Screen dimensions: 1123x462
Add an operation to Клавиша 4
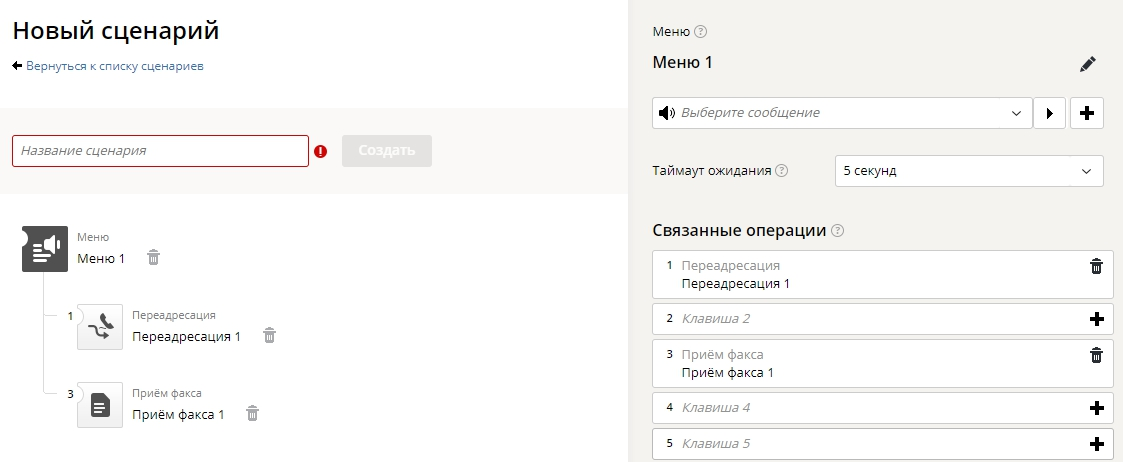(1096, 408)
